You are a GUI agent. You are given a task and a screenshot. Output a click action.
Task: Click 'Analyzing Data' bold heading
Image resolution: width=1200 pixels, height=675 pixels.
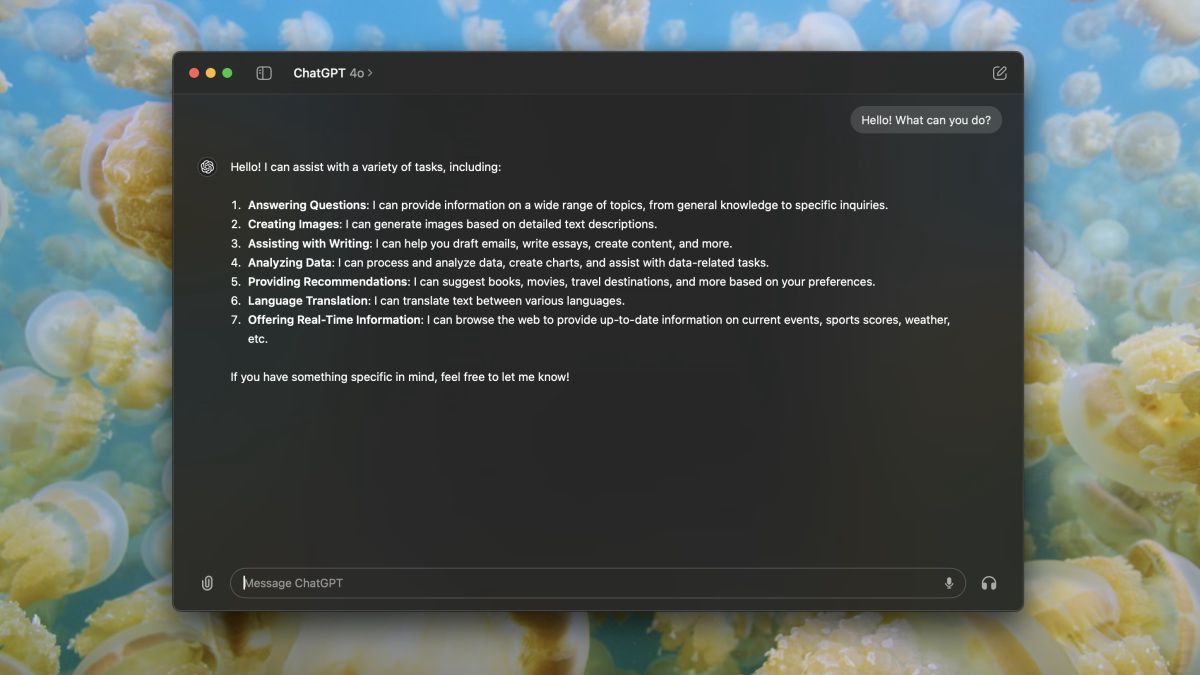pyautogui.click(x=290, y=262)
